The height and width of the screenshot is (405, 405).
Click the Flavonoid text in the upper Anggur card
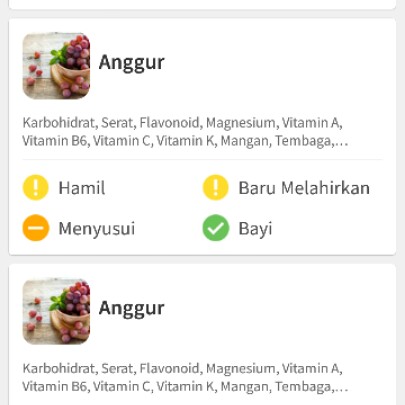tap(169, 123)
